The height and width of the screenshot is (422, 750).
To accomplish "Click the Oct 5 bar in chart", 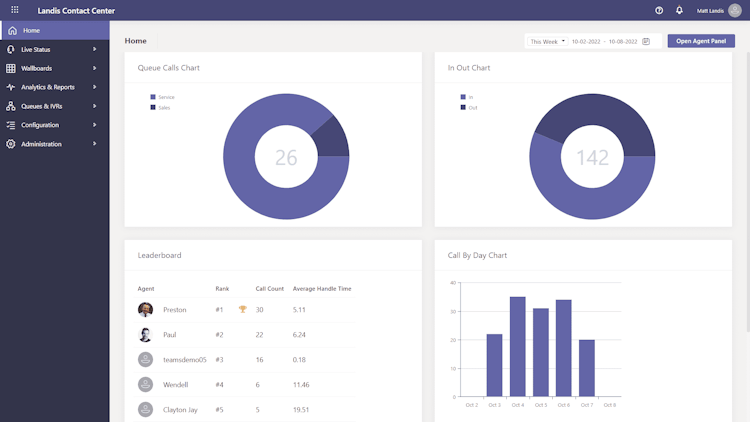I will [540, 352].
